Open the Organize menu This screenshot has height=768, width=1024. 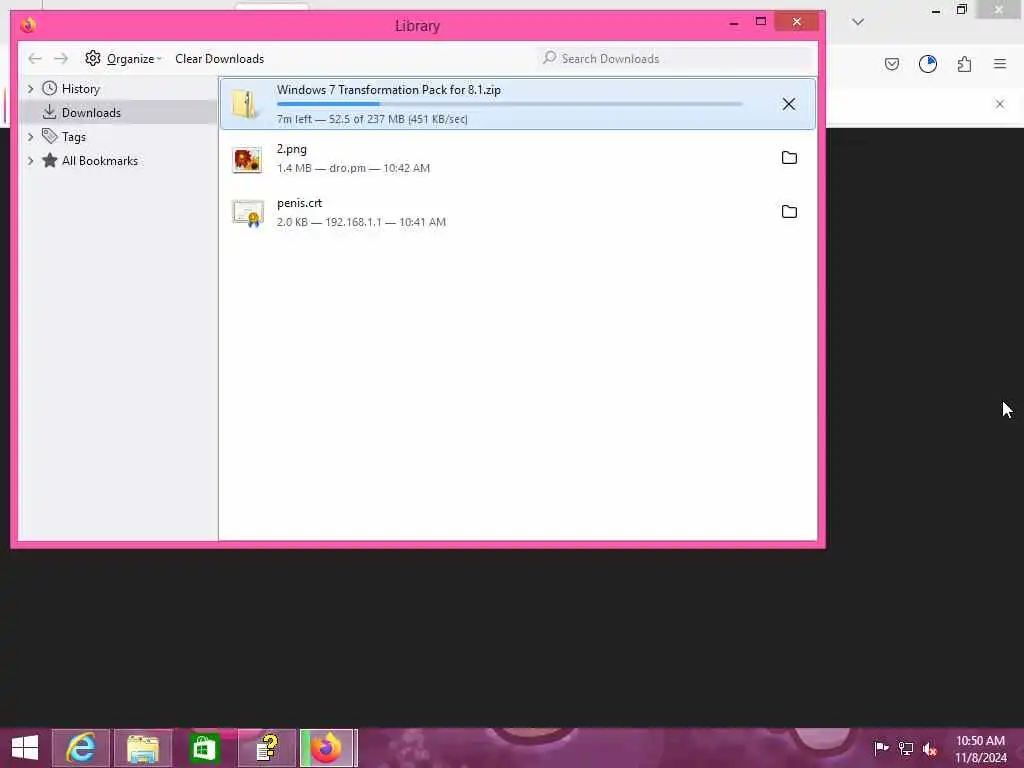point(123,59)
